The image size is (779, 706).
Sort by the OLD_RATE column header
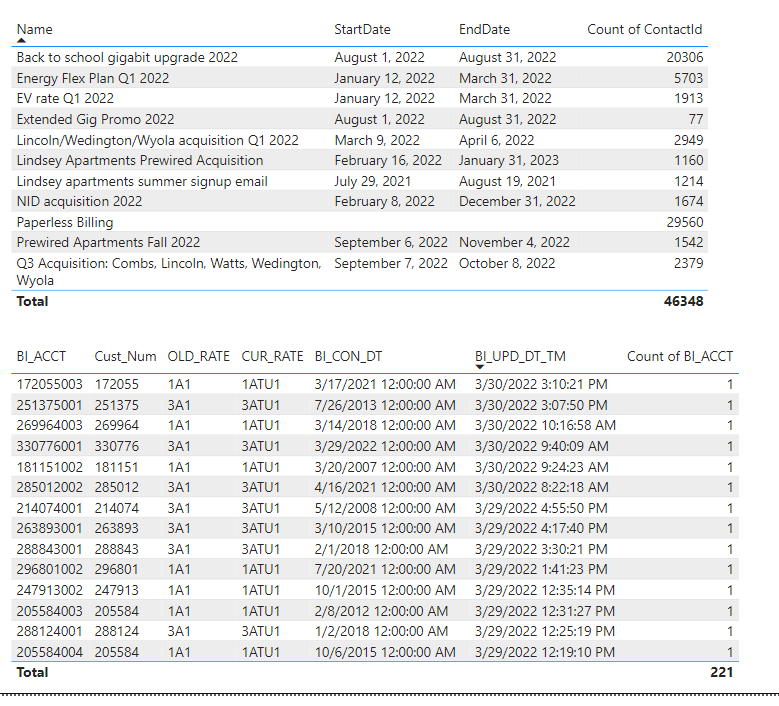[199, 357]
